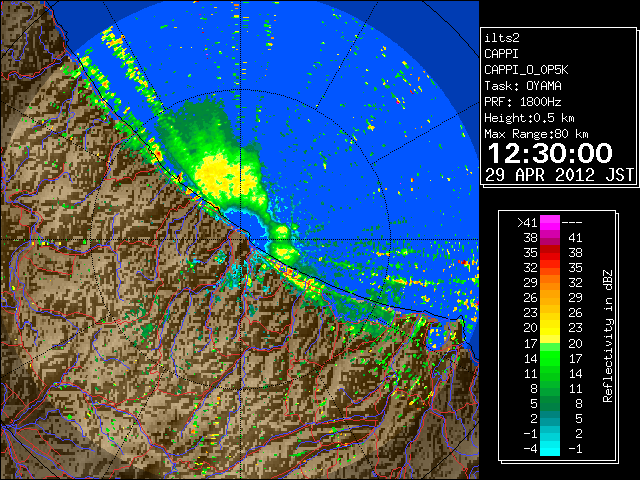This screenshot has width=640, height=480.
Task: Click the Height:0.5 km line
Action: point(529,118)
